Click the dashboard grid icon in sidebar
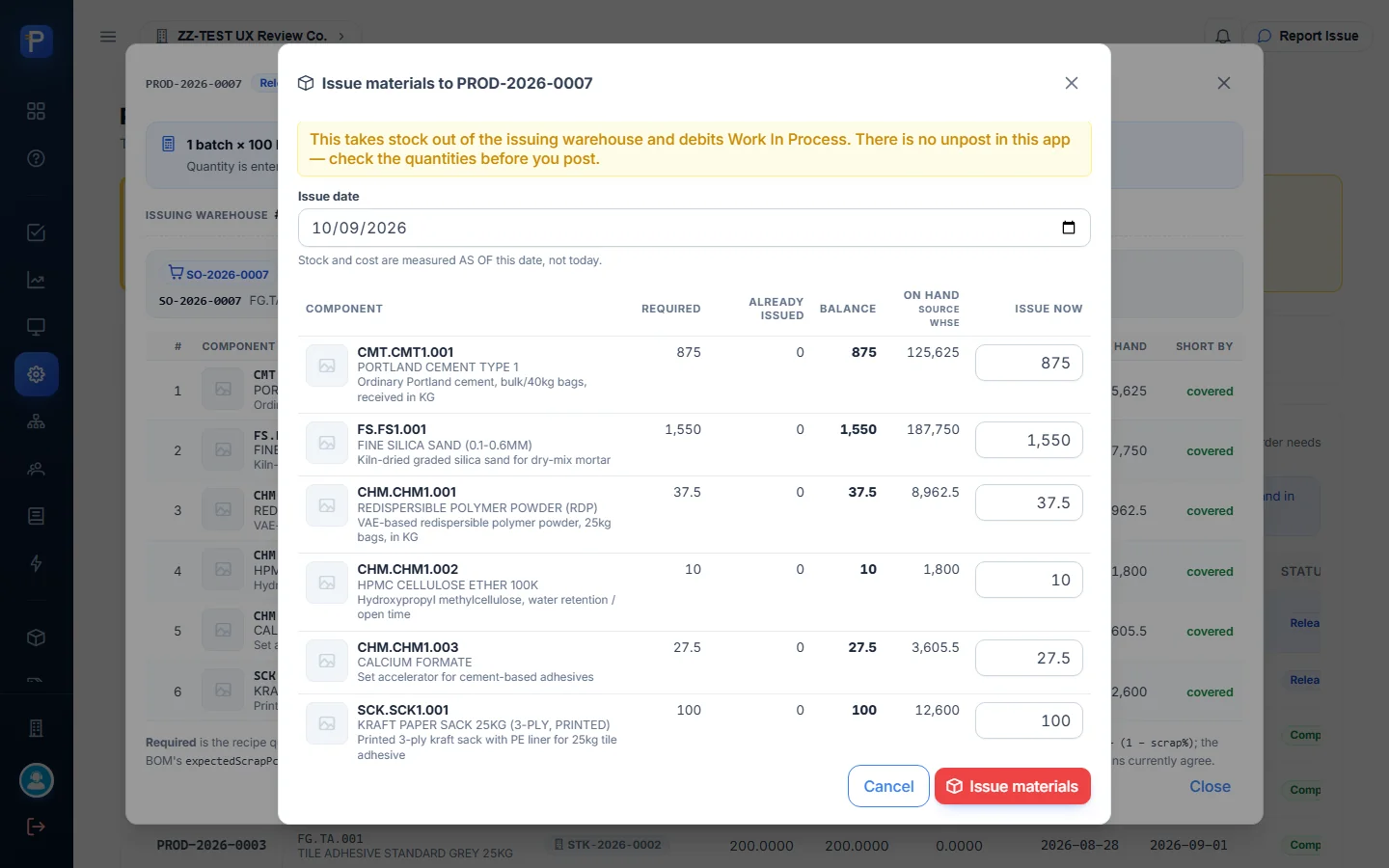The height and width of the screenshot is (868, 1389). [36, 111]
